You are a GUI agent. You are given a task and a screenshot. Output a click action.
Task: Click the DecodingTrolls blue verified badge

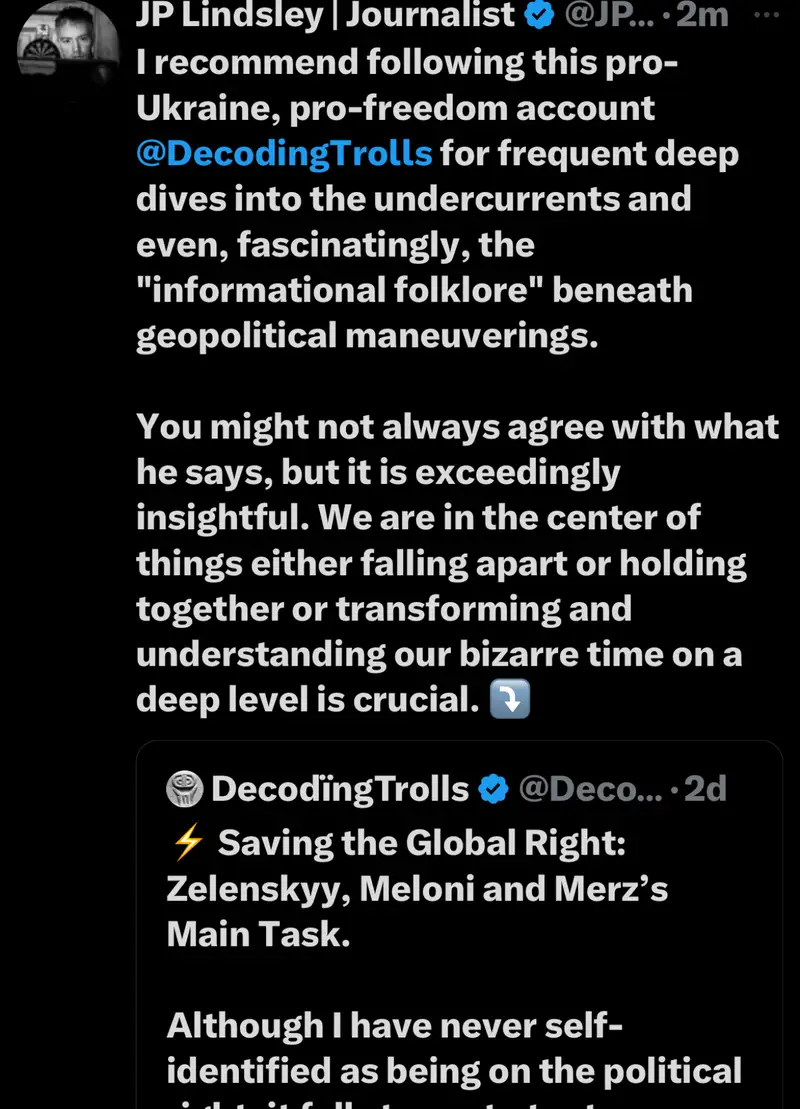coord(492,789)
